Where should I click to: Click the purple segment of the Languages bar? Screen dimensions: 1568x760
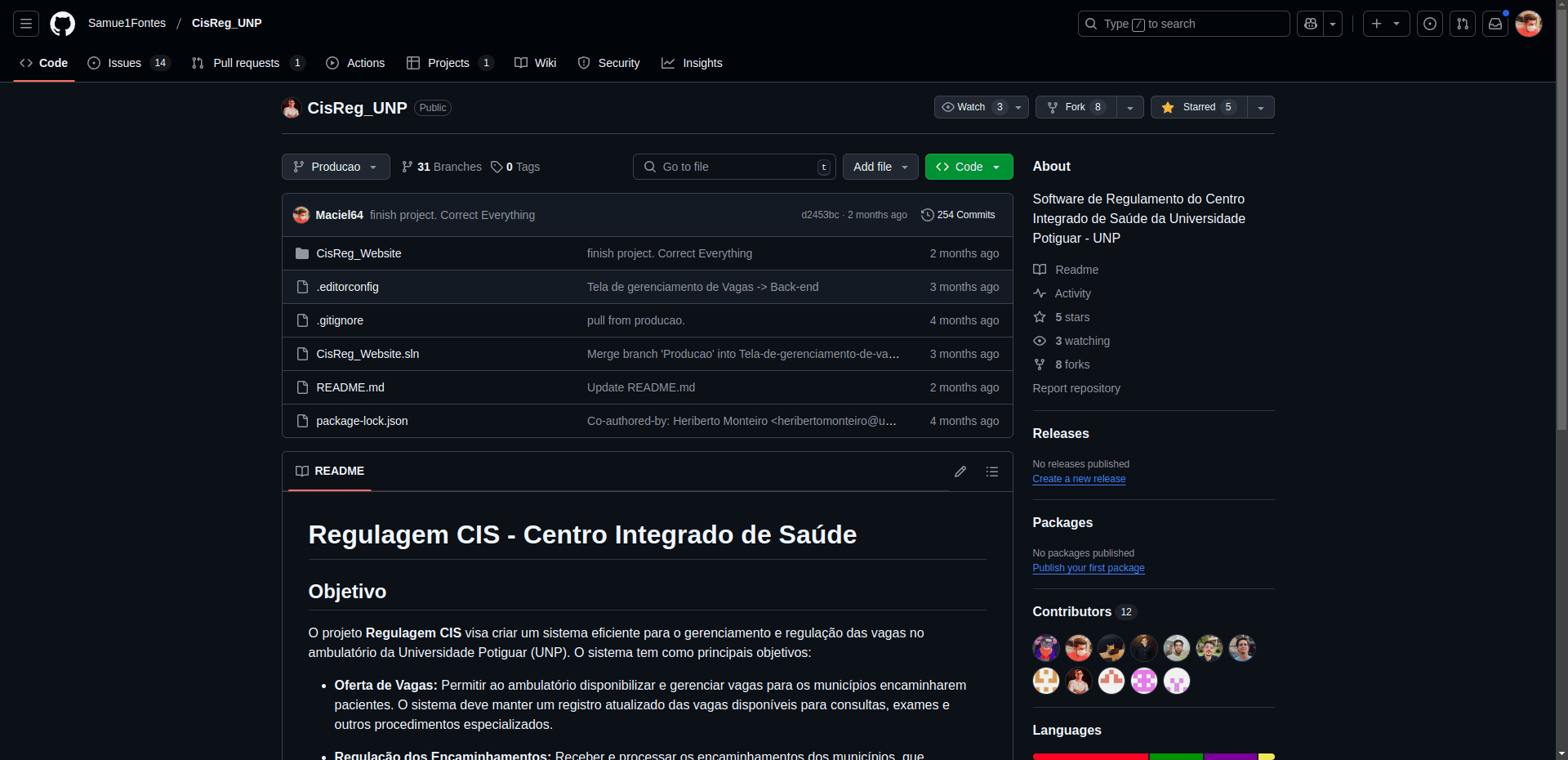point(1231,757)
